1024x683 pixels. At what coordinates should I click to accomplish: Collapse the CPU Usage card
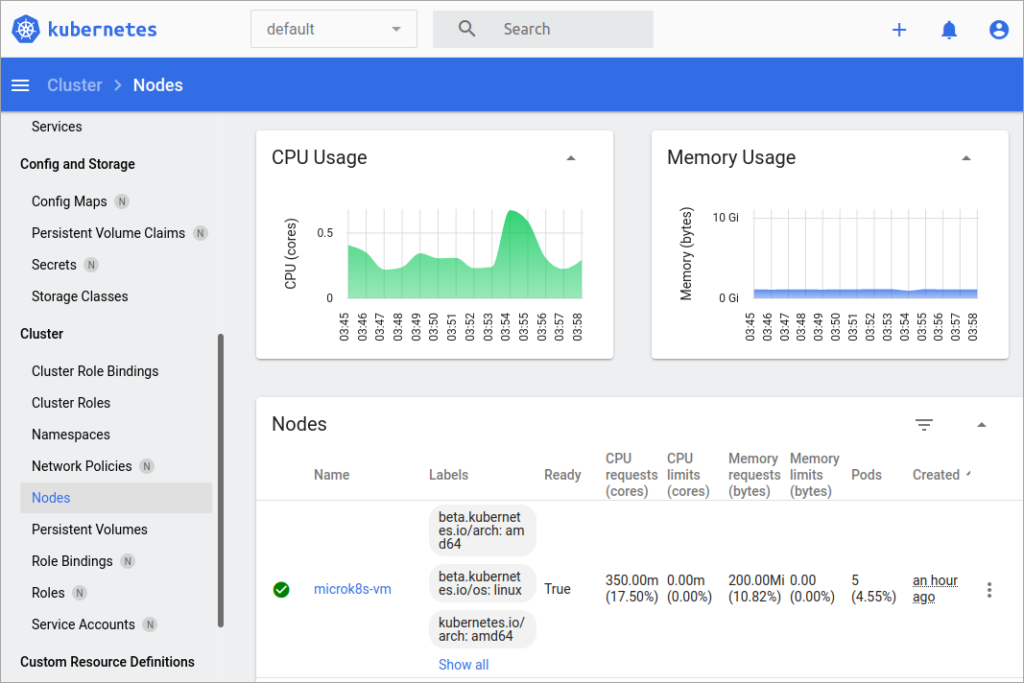coord(571,158)
